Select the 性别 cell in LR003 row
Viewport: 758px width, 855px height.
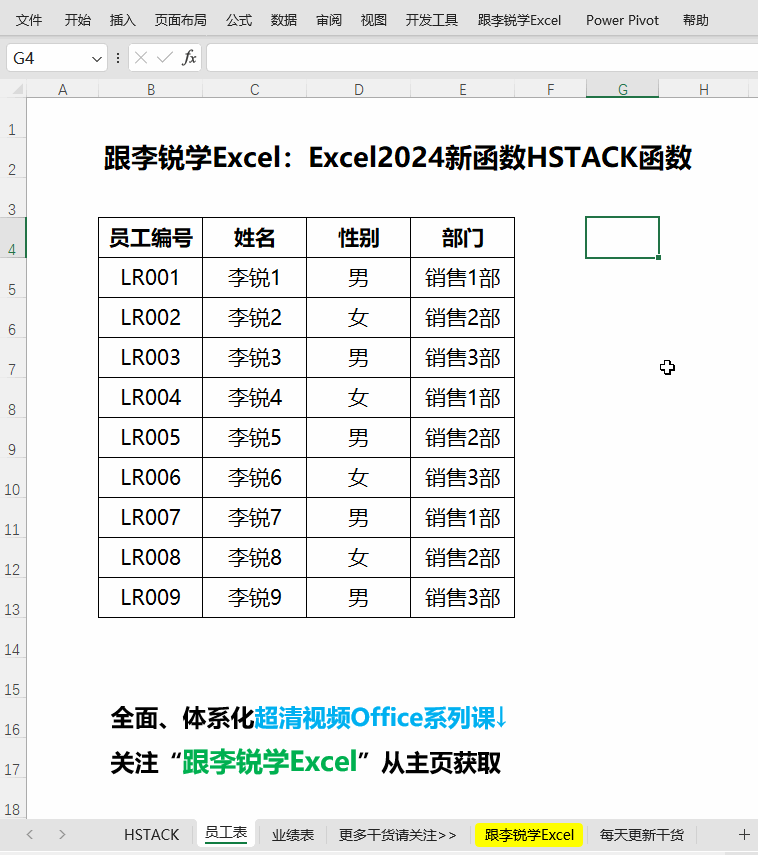(358, 358)
